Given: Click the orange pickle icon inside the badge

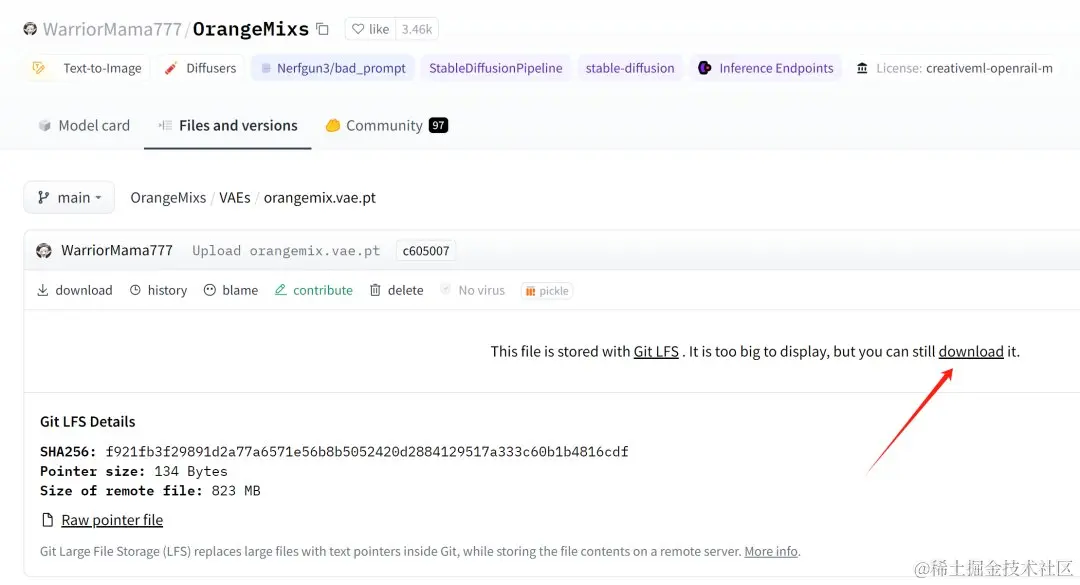Looking at the screenshot, I should click(x=530, y=291).
